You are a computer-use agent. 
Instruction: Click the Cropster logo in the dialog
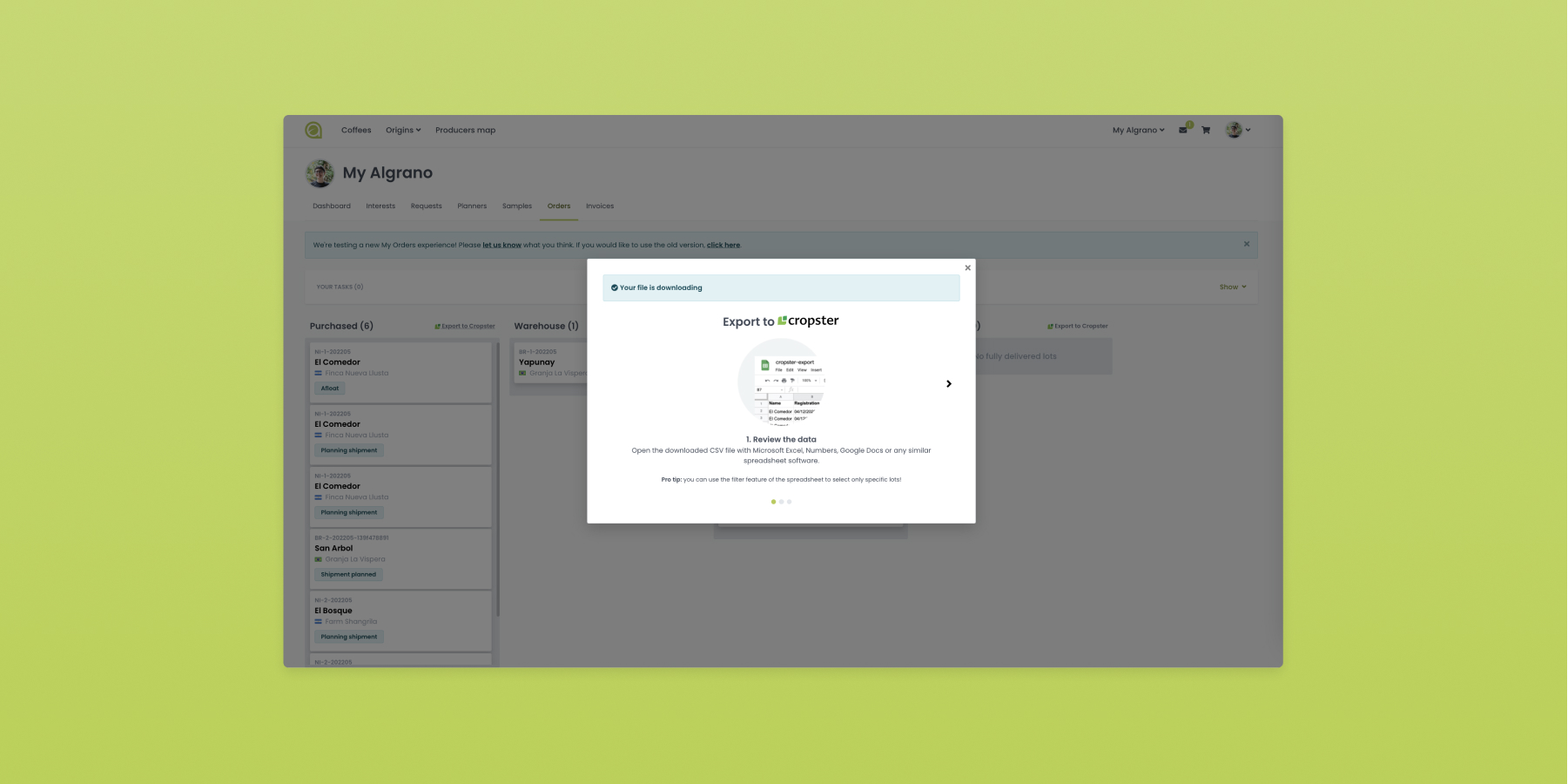coord(808,321)
